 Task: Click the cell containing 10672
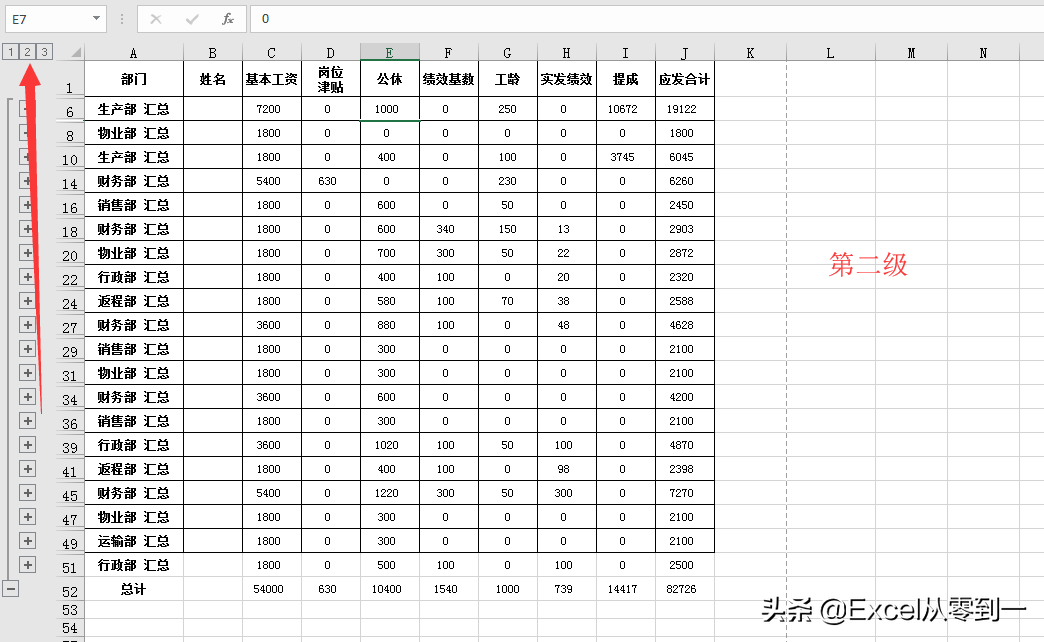626,109
